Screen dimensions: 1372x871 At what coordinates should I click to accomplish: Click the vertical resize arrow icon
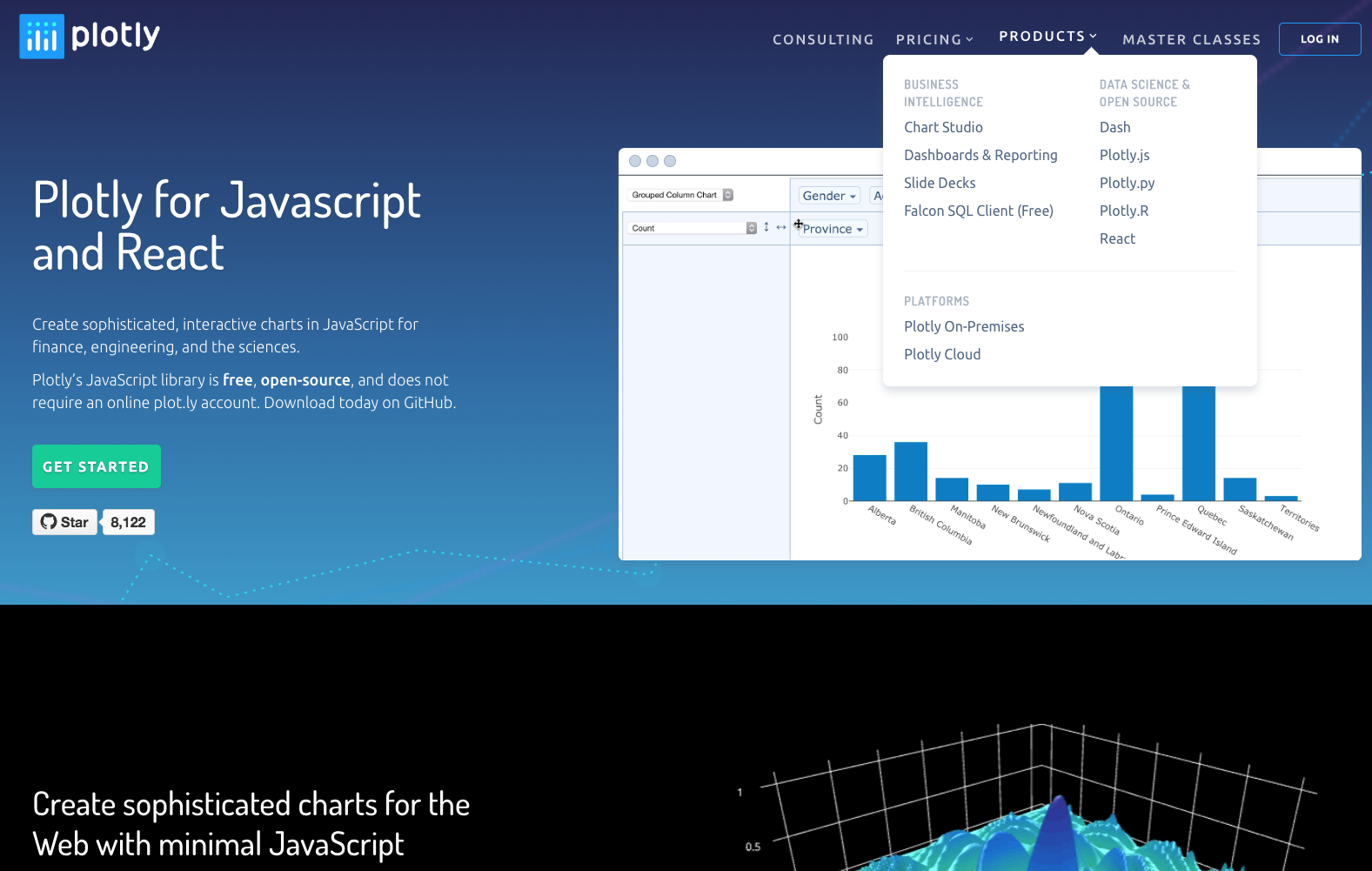[x=766, y=227]
